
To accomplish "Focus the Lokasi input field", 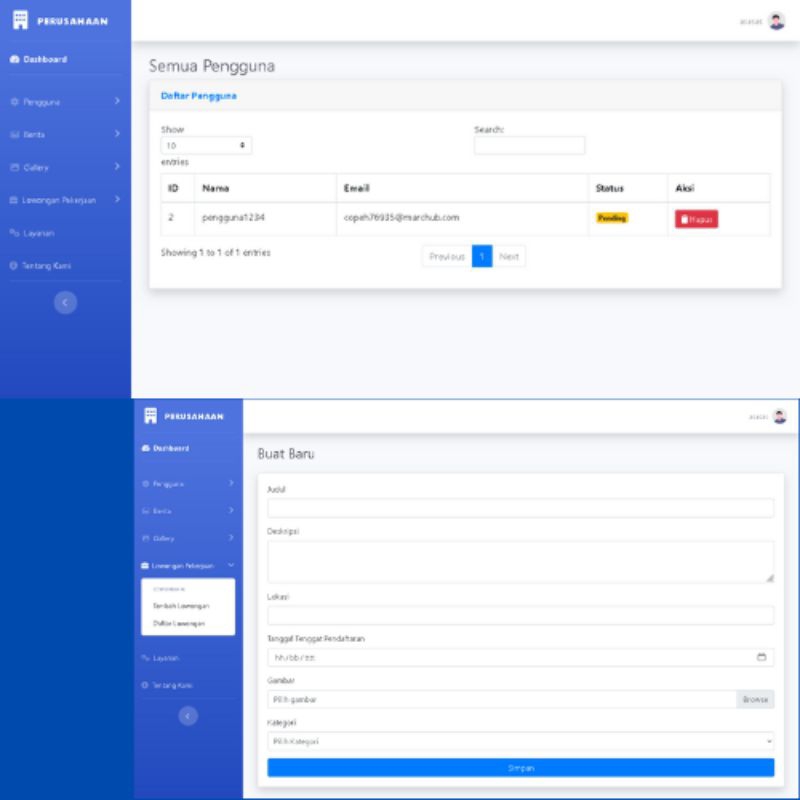I will coord(520,615).
